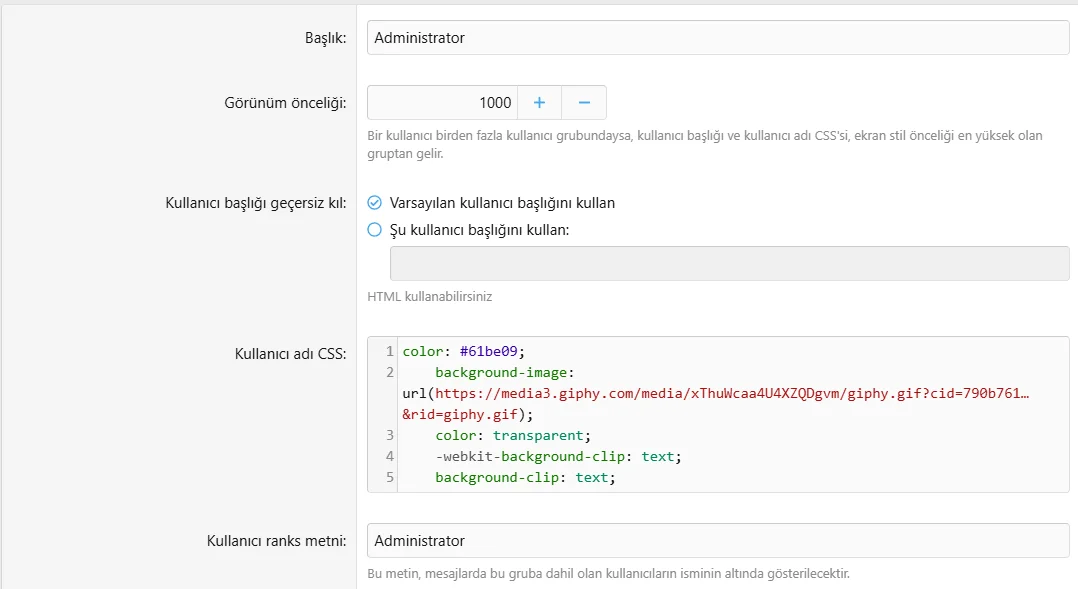Click line number 1 in the CSS editor gutter
Viewport: 1078px width, 589px height.
click(x=388, y=351)
